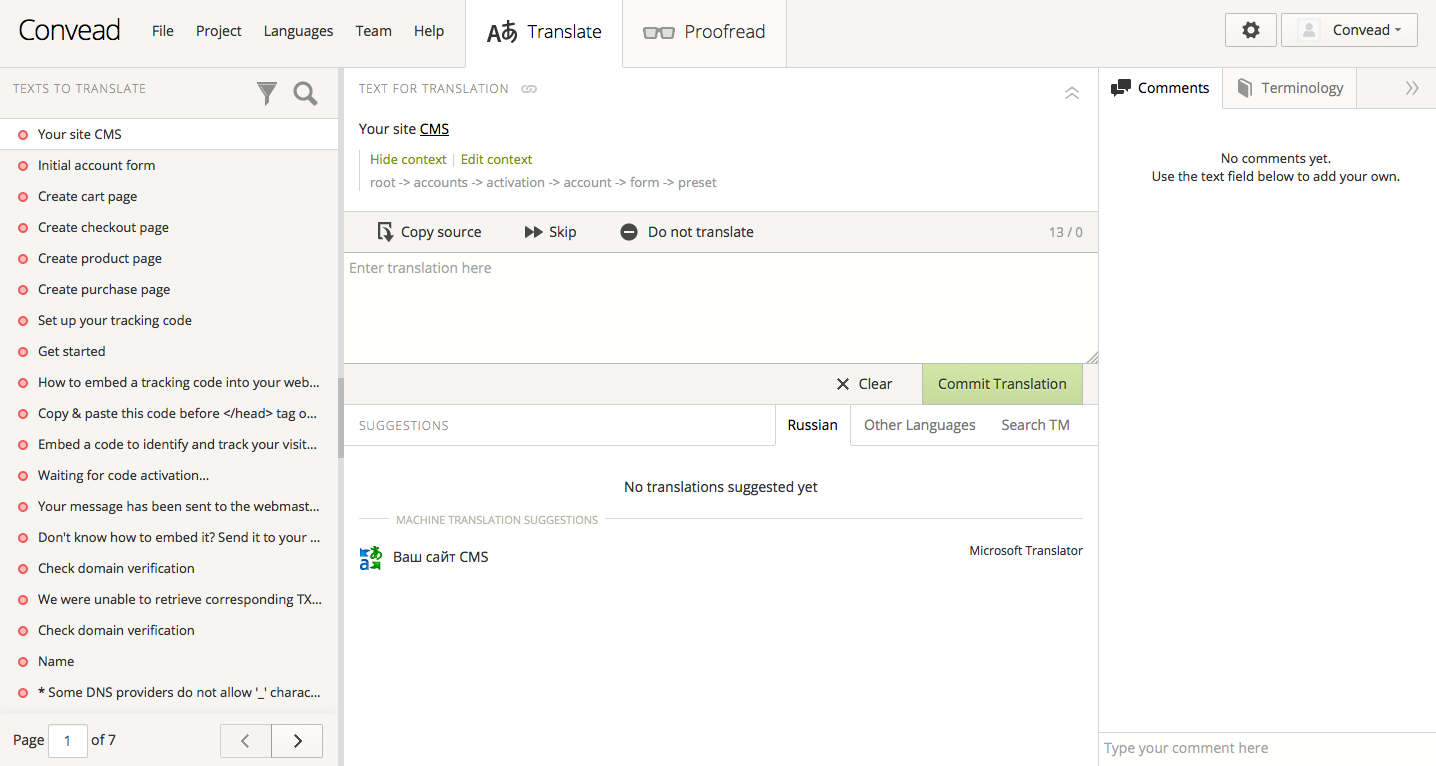The height and width of the screenshot is (766, 1436).
Task: Click the comment input field
Action: [1267, 748]
